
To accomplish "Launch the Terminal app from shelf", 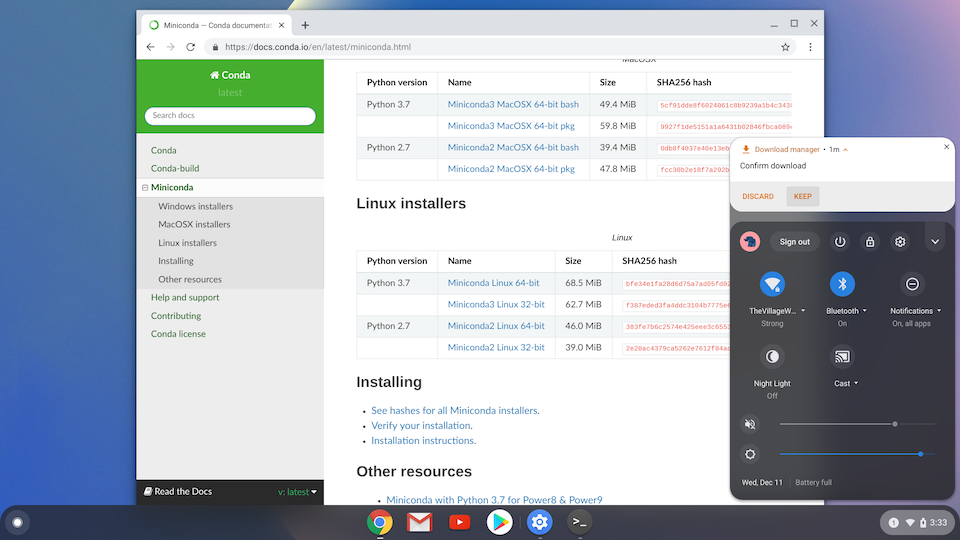I will click(x=579, y=522).
